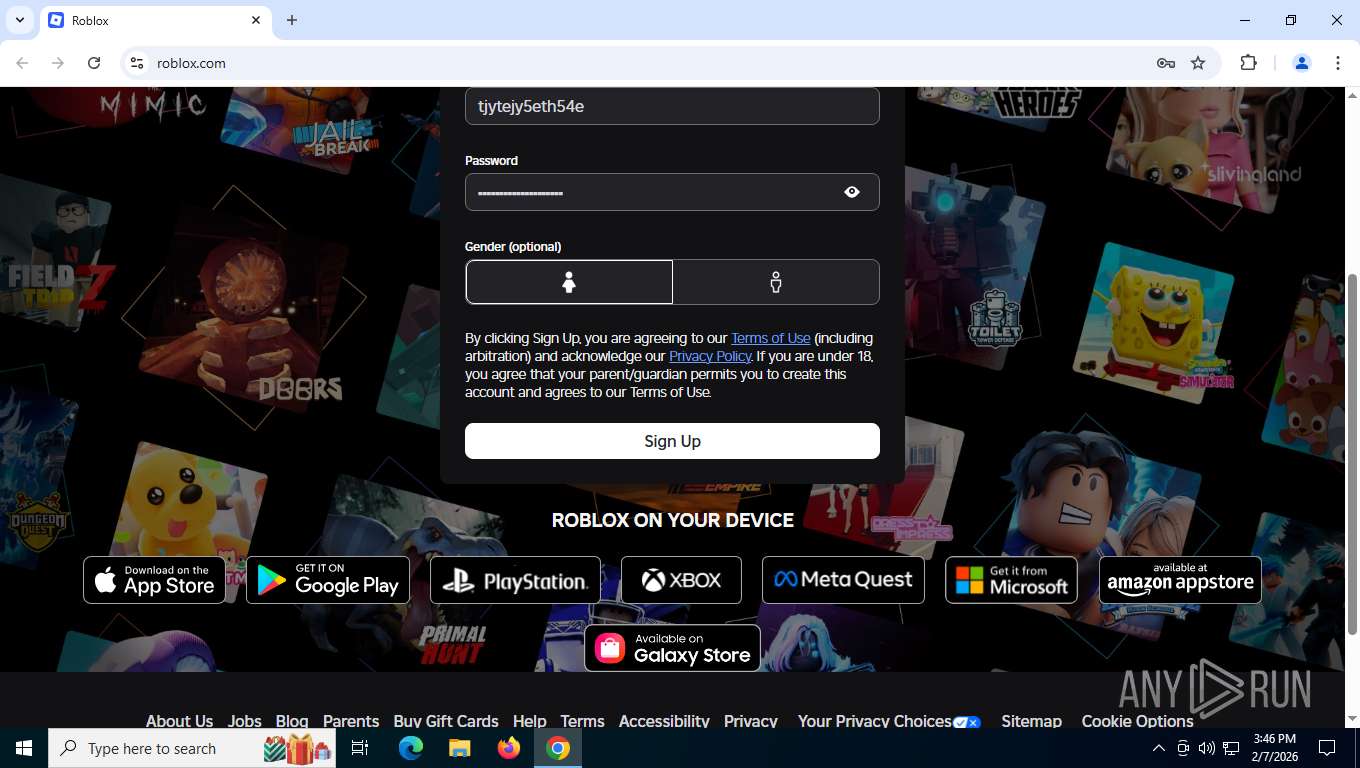Open the Meta Quest badge
Image resolution: width=1360 pixels, height=768 pixels.
[843, 580]
